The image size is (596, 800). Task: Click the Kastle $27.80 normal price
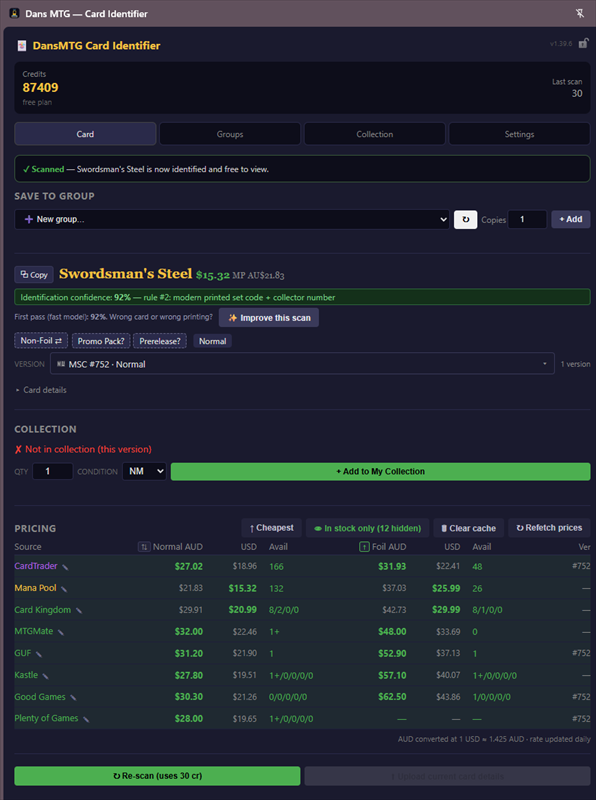pyautogui.click(x=189, y=675)
